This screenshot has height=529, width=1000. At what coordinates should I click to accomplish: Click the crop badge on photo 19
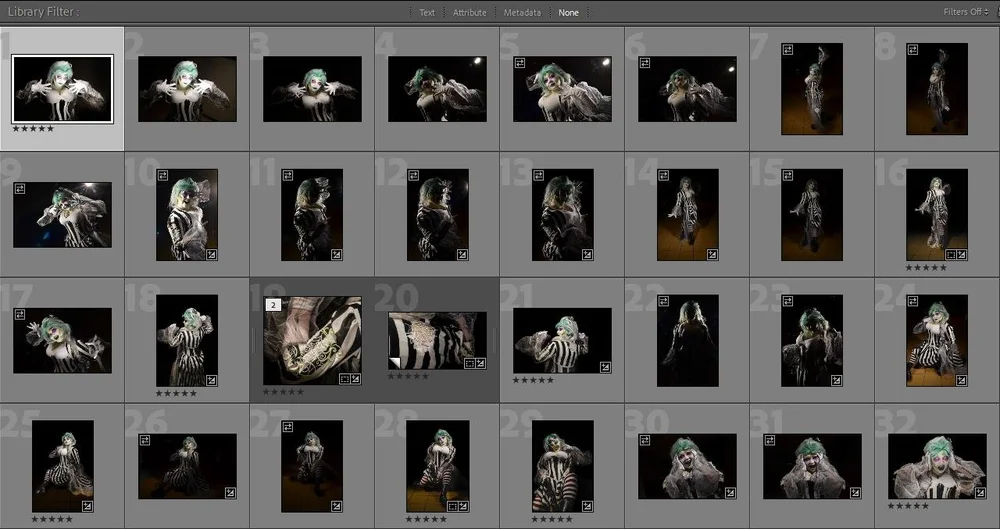click(x=344, y=378)
